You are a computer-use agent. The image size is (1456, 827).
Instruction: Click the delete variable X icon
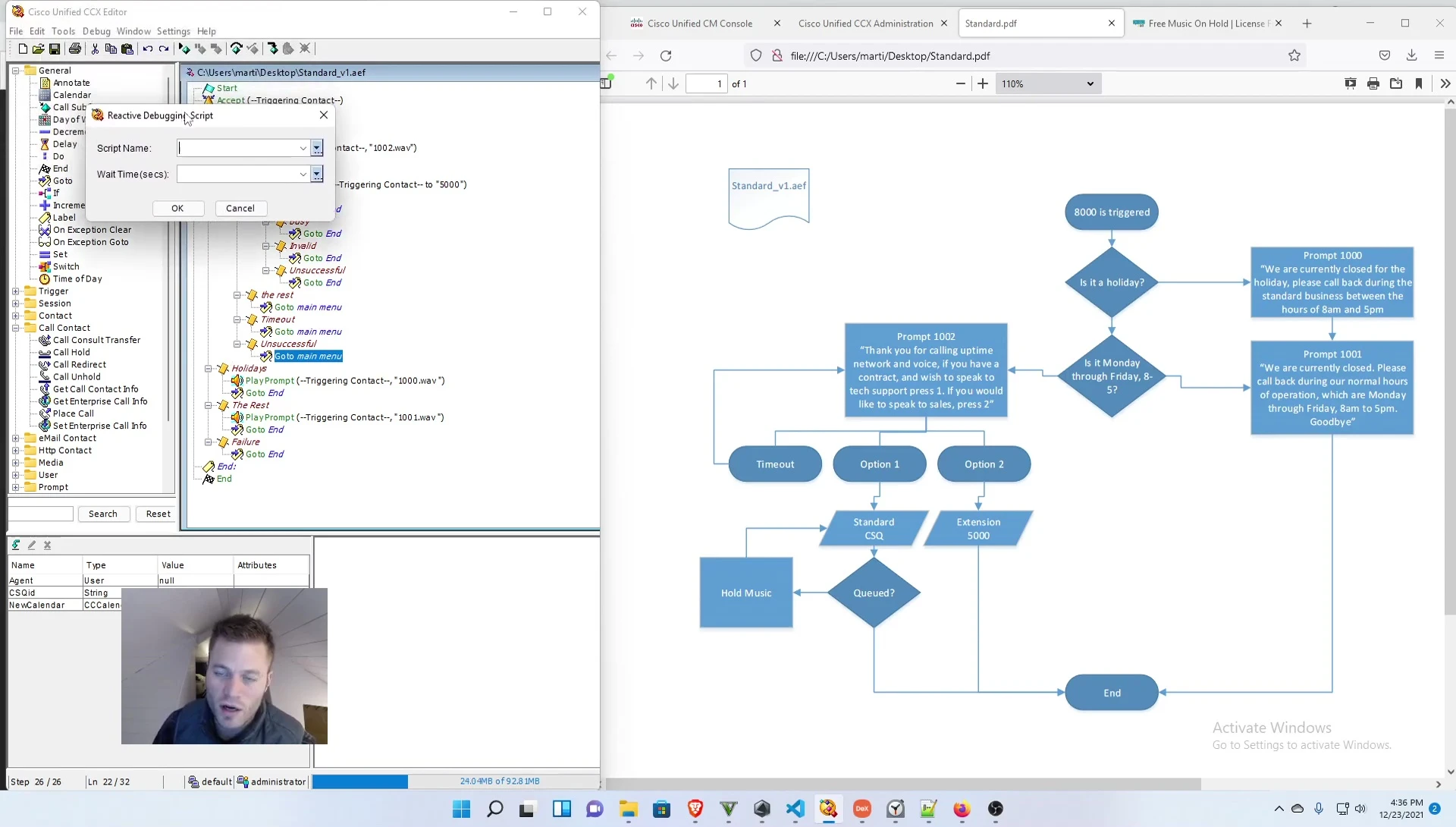click(47, 545)
